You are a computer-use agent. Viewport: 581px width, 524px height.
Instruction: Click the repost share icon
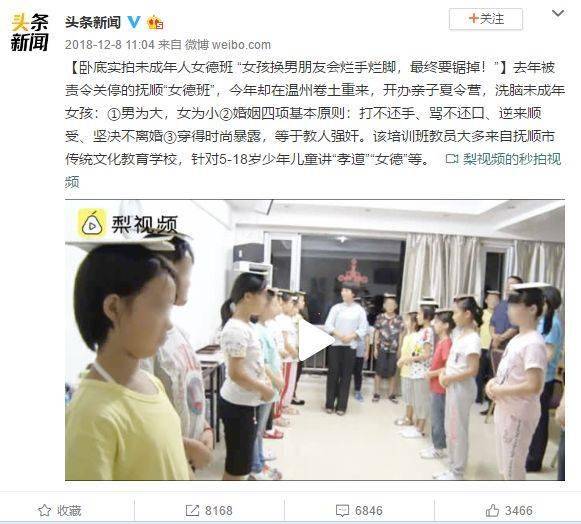pyautogui.click(x=192, y=511)
